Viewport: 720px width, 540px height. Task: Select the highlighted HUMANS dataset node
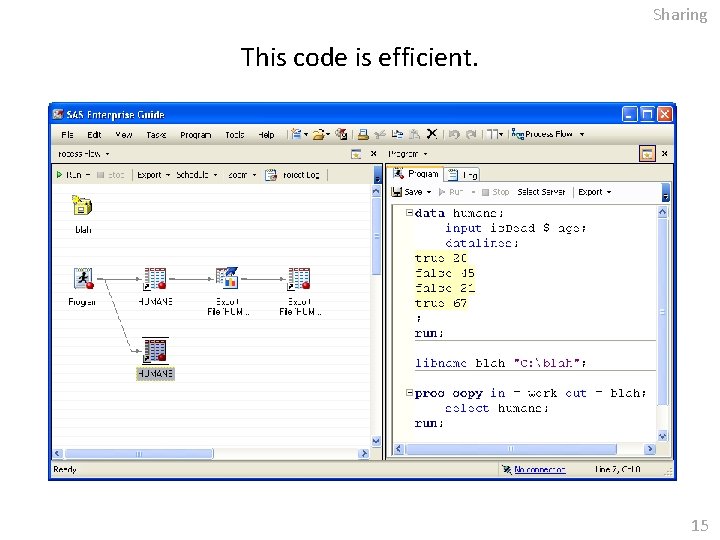(155, 351)
